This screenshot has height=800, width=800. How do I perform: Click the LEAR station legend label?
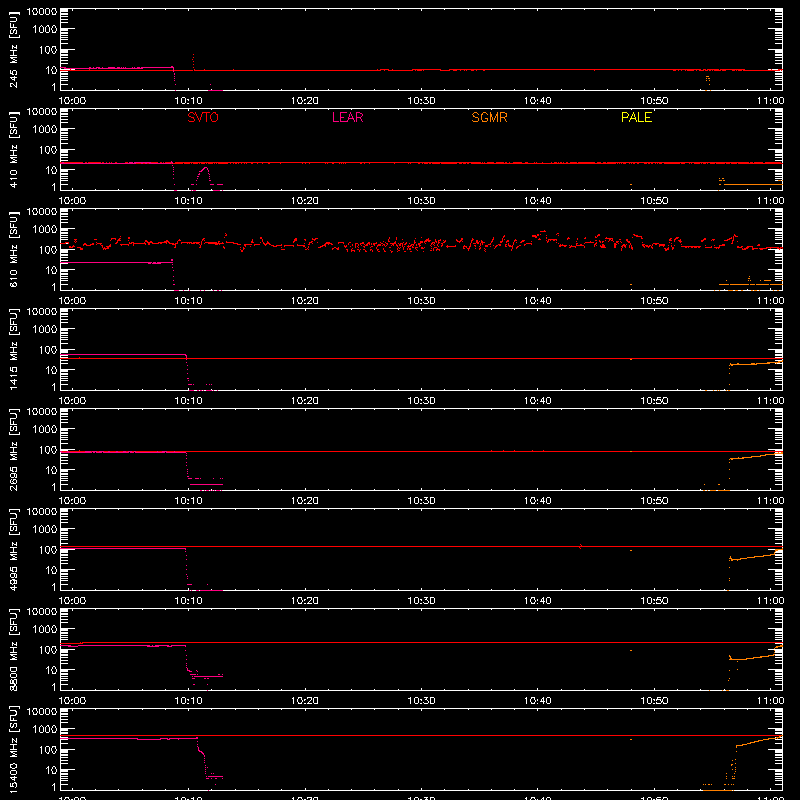(347, 117)
